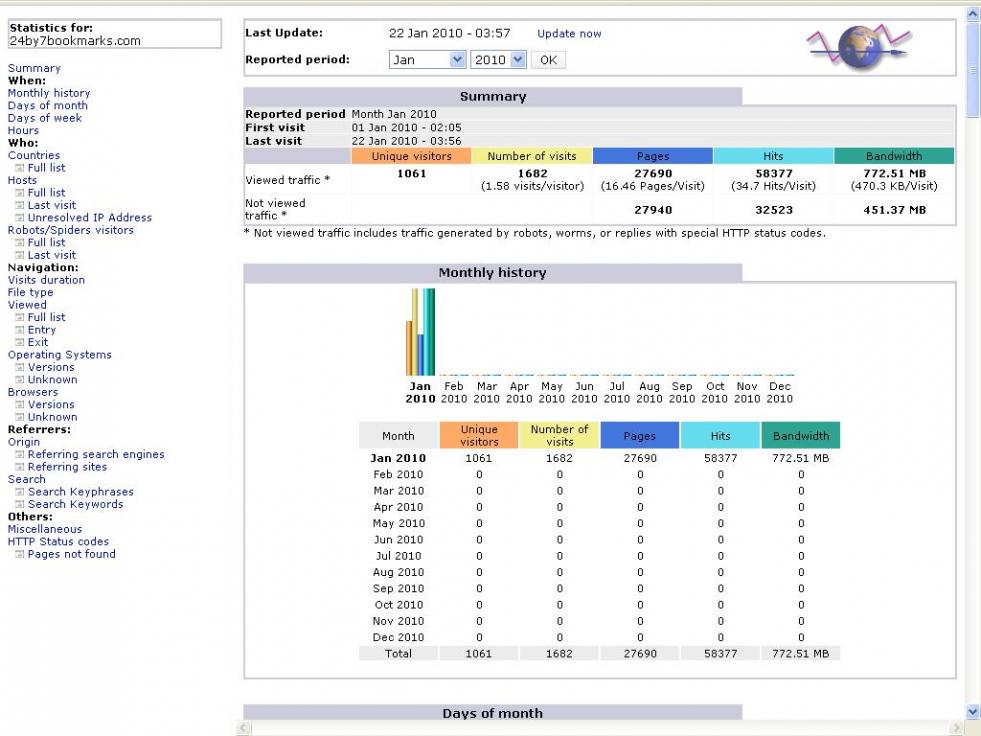The width and height of the screenshot is (981, 736).
Task: Click the icon beside Countries Full list
Action: [x=20, y=168]
